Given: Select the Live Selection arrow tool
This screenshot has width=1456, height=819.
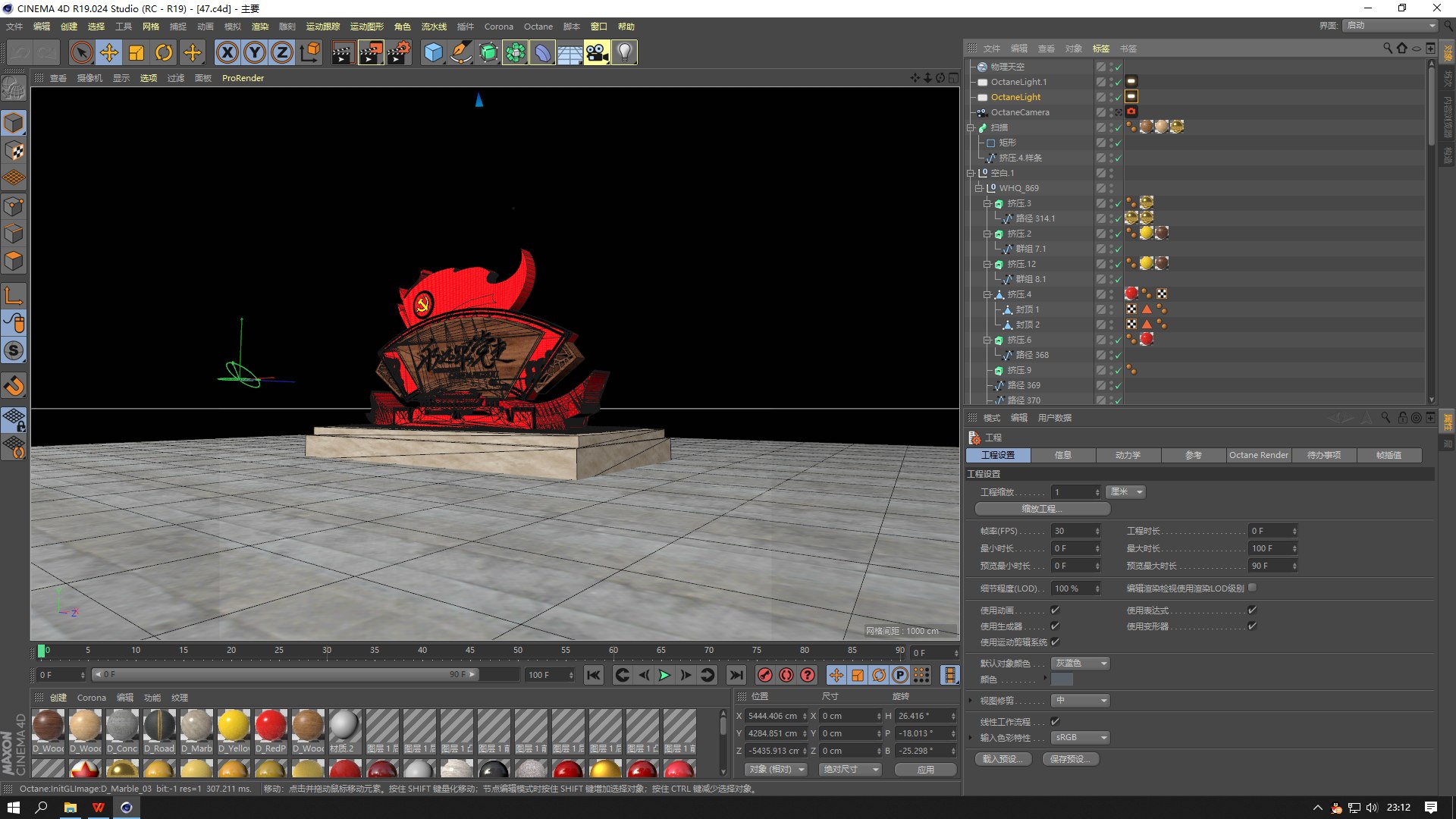Looking at the screenshot, I should coord(82,53).
